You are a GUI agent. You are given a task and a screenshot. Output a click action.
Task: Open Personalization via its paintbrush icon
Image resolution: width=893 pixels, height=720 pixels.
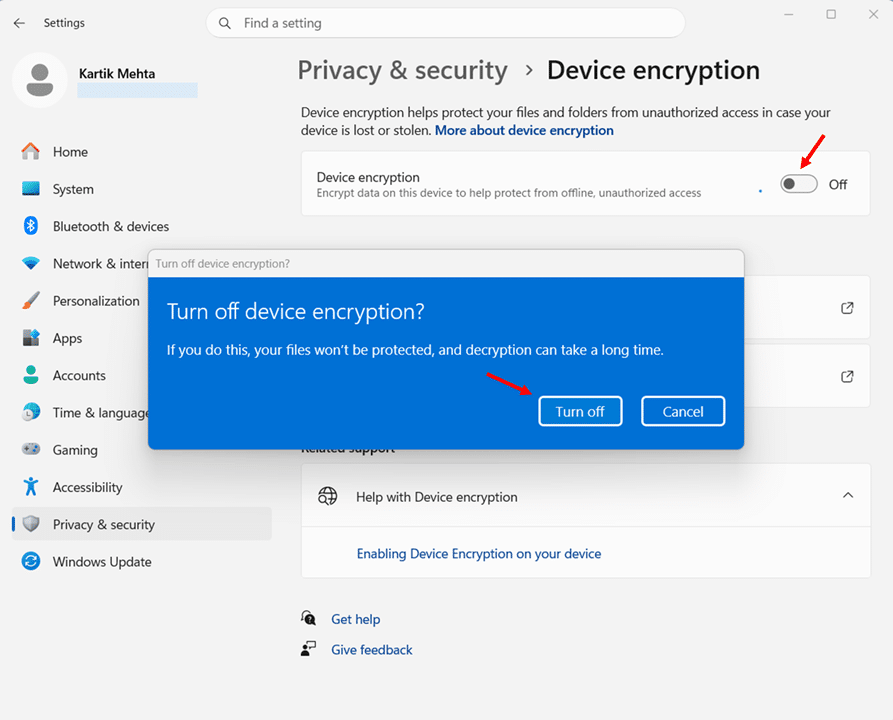[31, 301]
